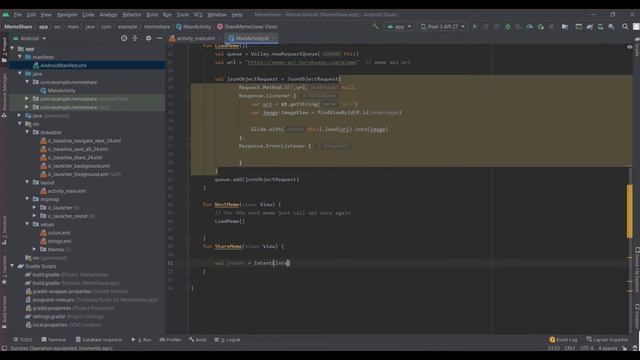Open the Profiler tool window
Viewport: 640px width, 360px height.
pos(170,340)
